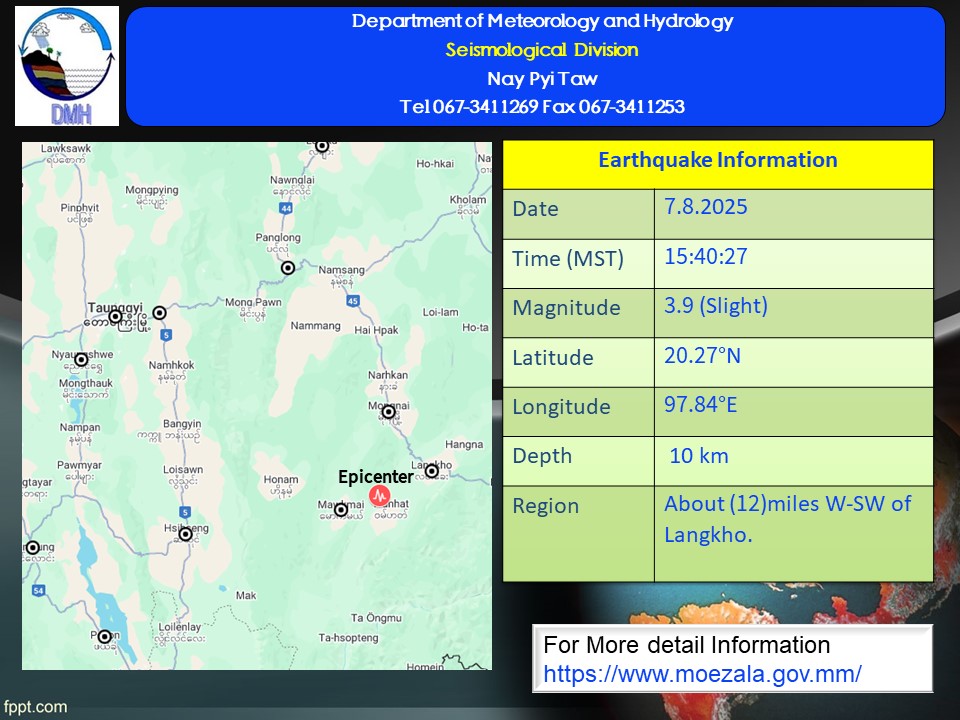The height and width of the screenshot is (720, 960).
Task: Select the Pekon marker at map bottom
Action: click(105, 636)
